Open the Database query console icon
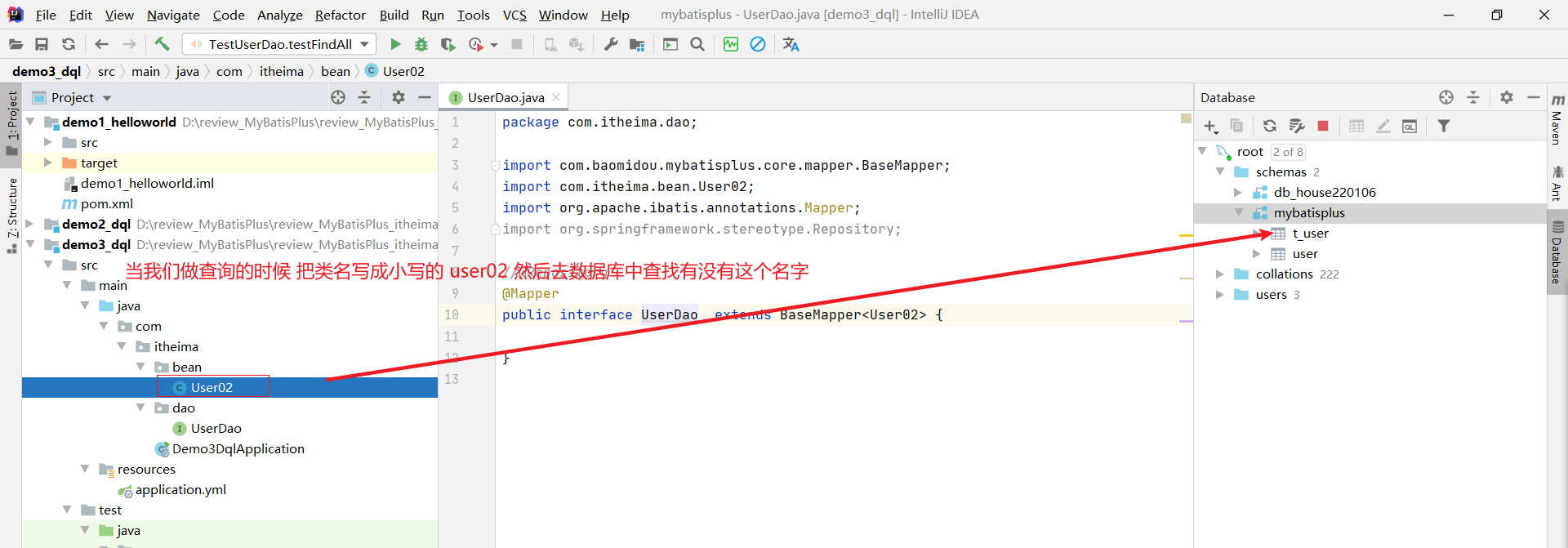 pyautogui.click(x=1410, y=126)
